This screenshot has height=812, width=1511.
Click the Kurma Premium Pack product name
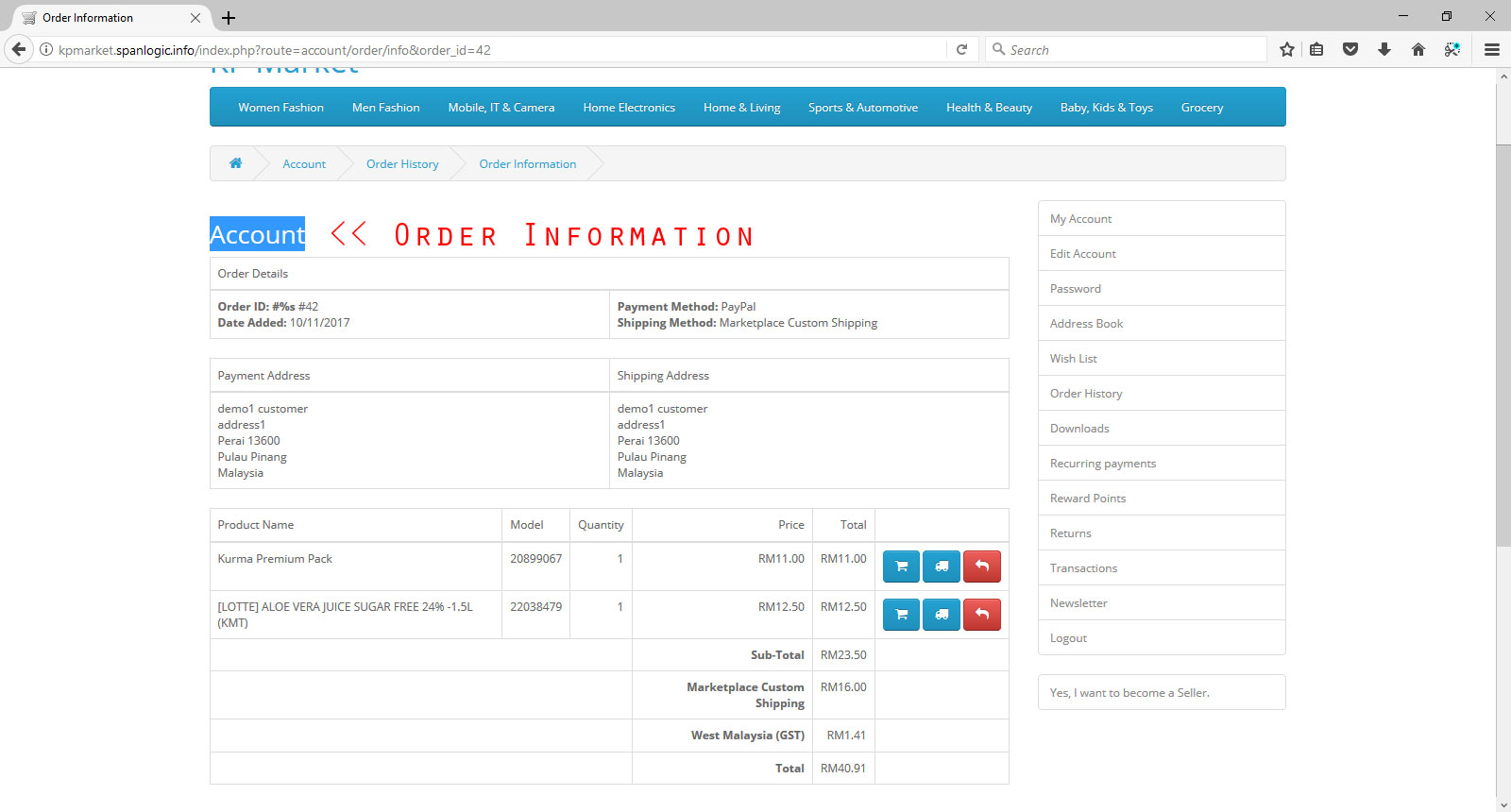(x=275, y=559)
